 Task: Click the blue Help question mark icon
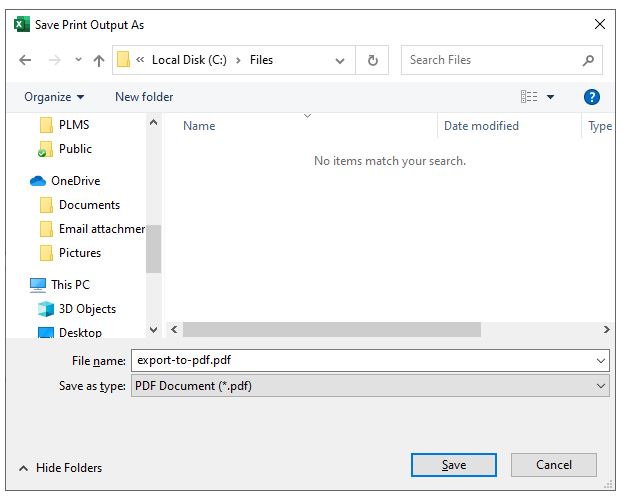click(591, 97)
